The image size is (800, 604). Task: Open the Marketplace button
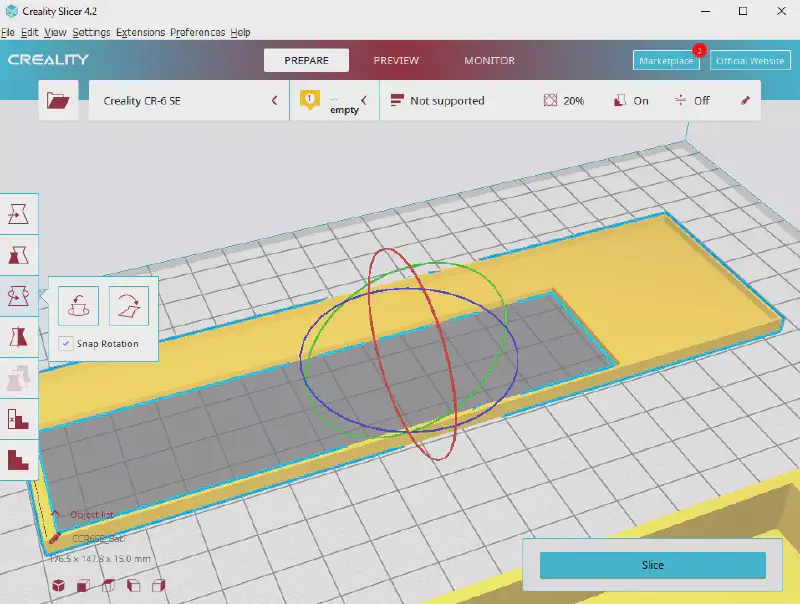pos(666,61)
